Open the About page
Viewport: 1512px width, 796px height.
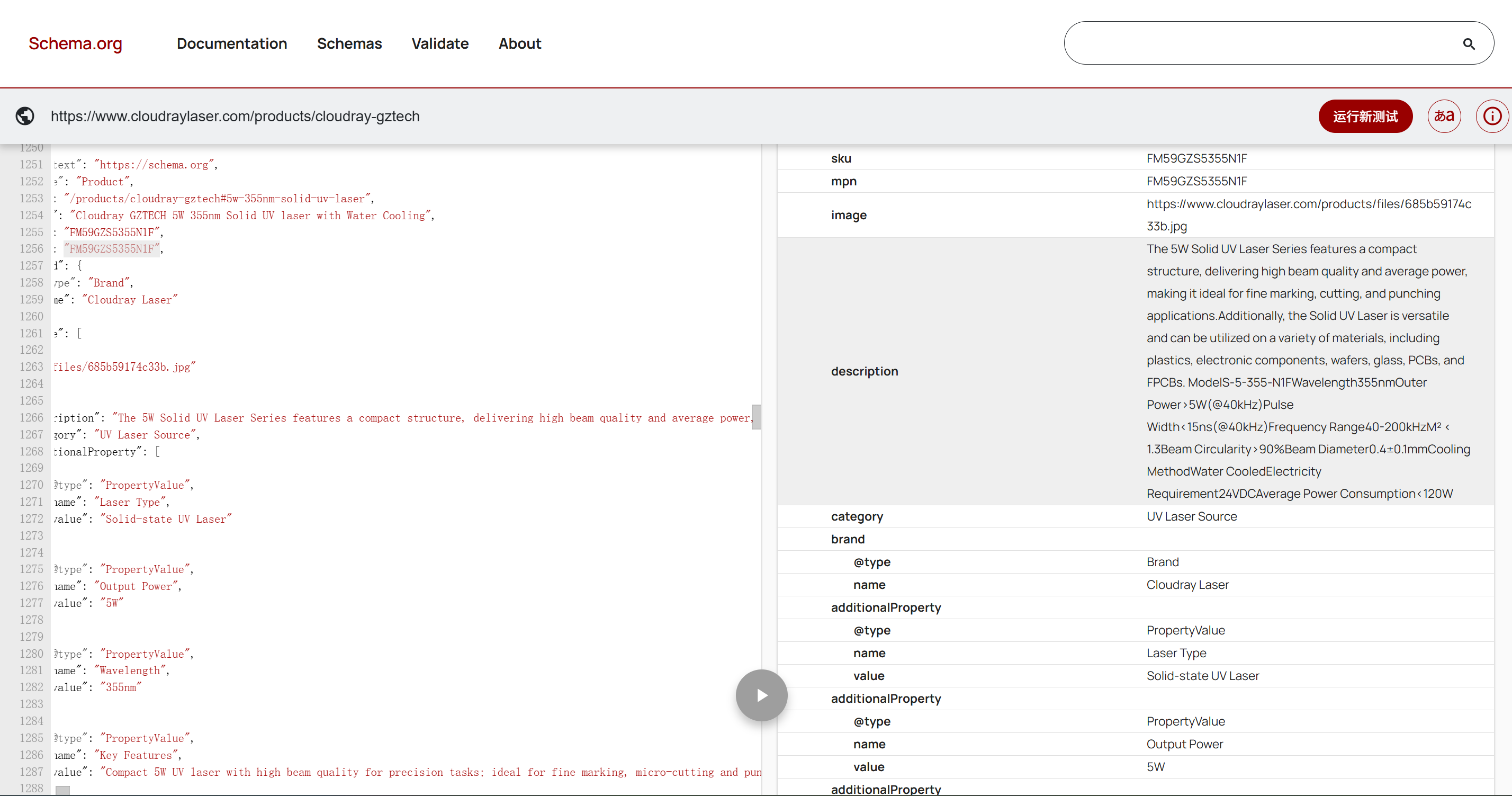(x=519, y=43)
